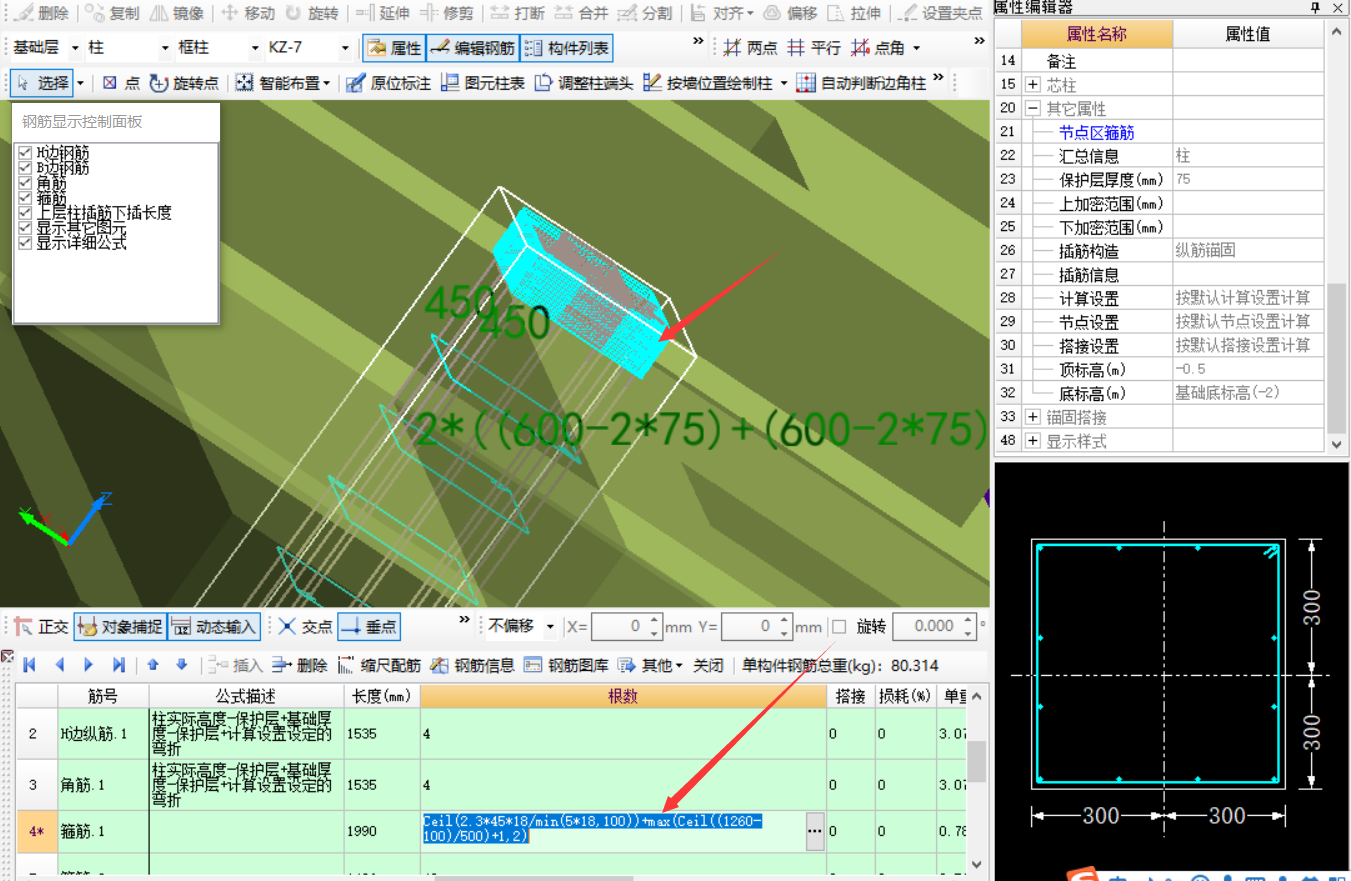
Task: Toggle 动态输入 (dynamic input)
Action: (214, 627)
